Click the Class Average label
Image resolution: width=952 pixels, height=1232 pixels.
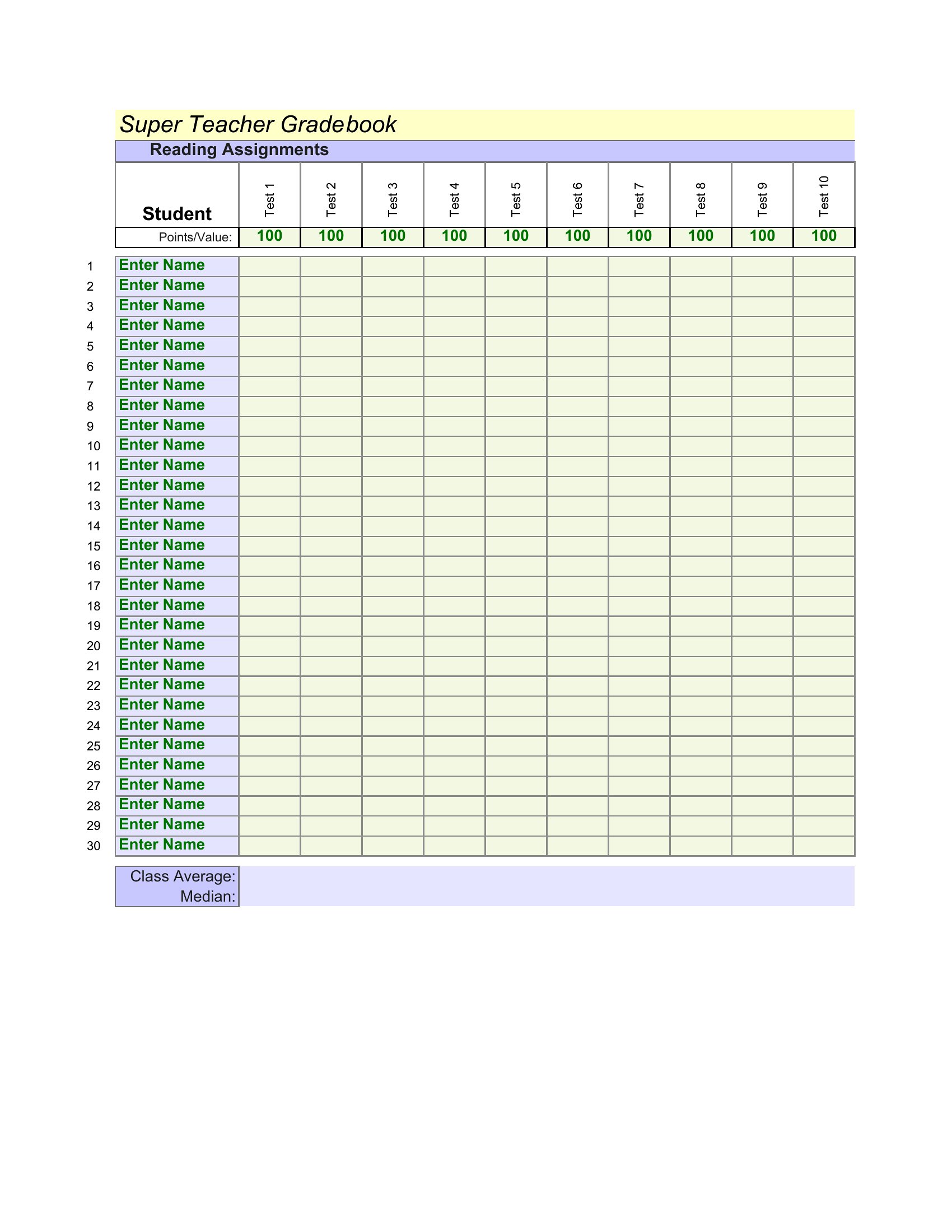[x=183, y=876]
